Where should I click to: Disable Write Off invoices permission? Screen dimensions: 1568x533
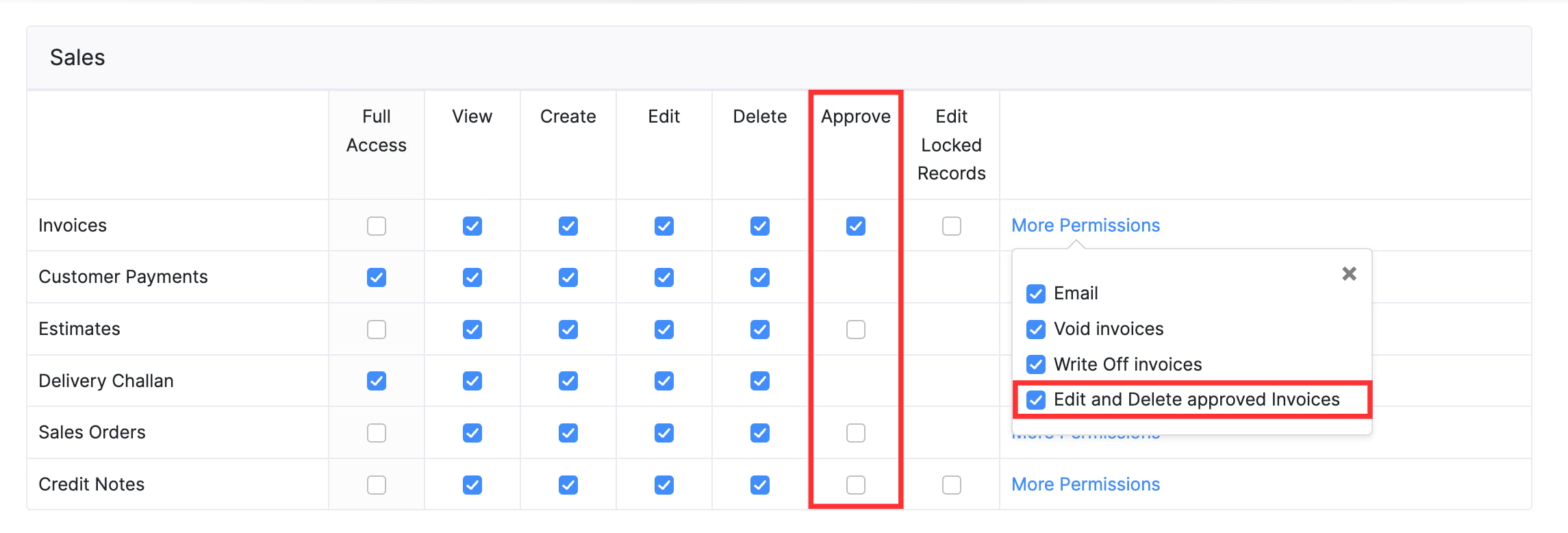click(x=1036, y=364)
